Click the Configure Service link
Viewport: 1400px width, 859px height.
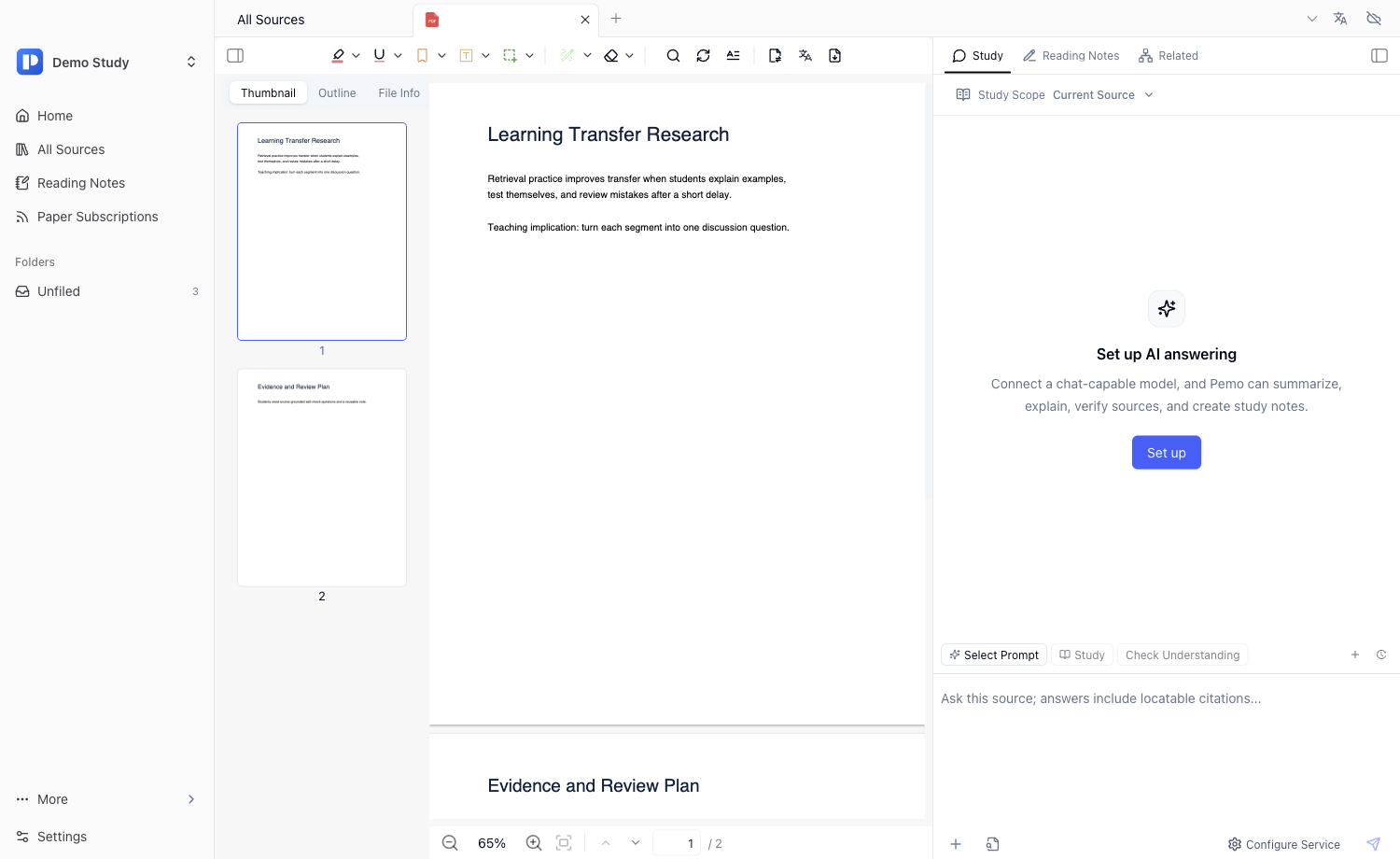(1284, 844)
